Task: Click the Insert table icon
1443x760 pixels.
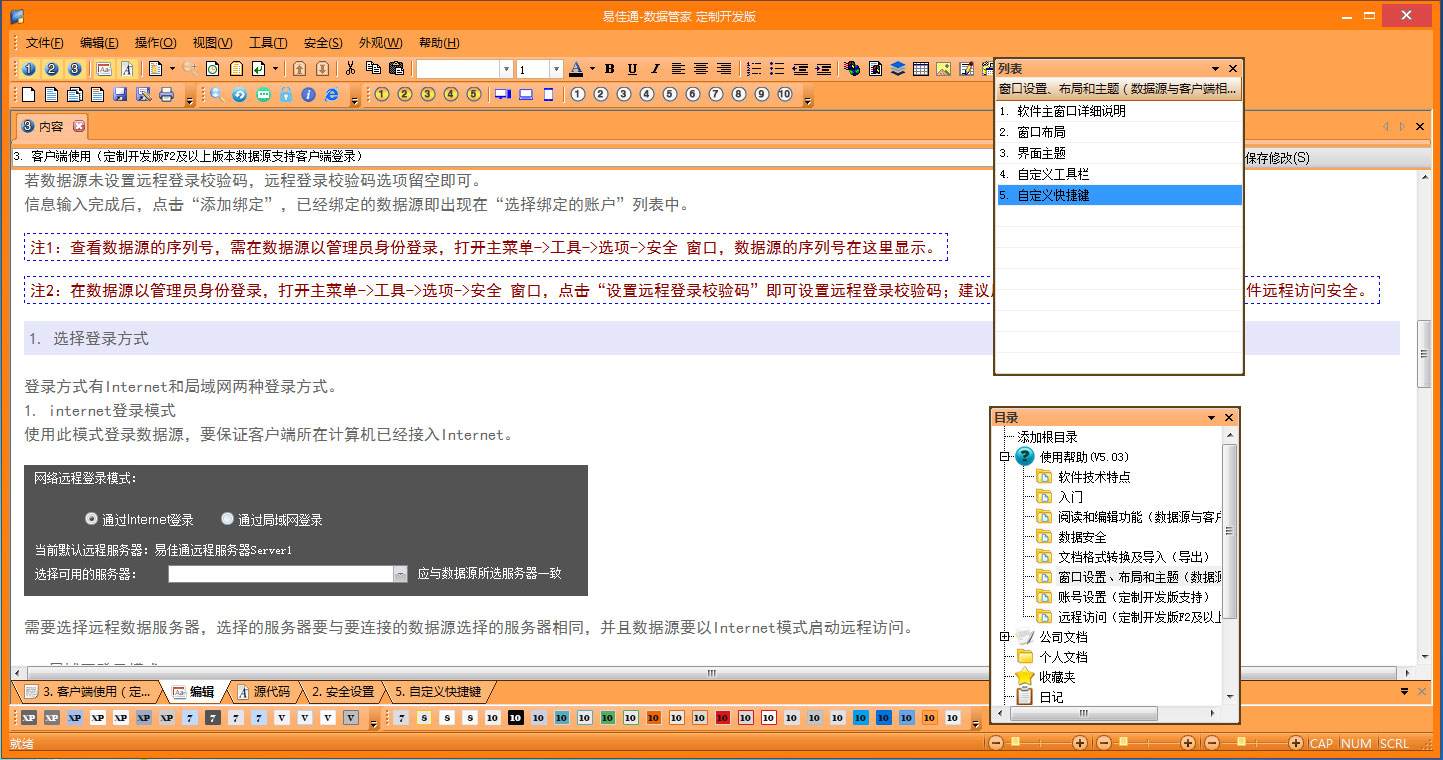Action: pyautogui.click(x=921, y=69)
